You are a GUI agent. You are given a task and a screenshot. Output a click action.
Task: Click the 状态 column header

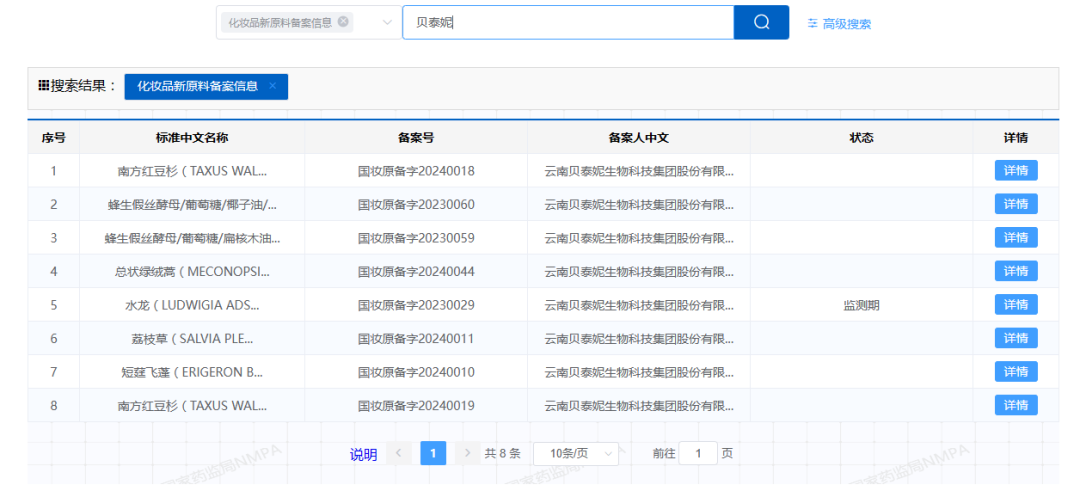(862, 138)
